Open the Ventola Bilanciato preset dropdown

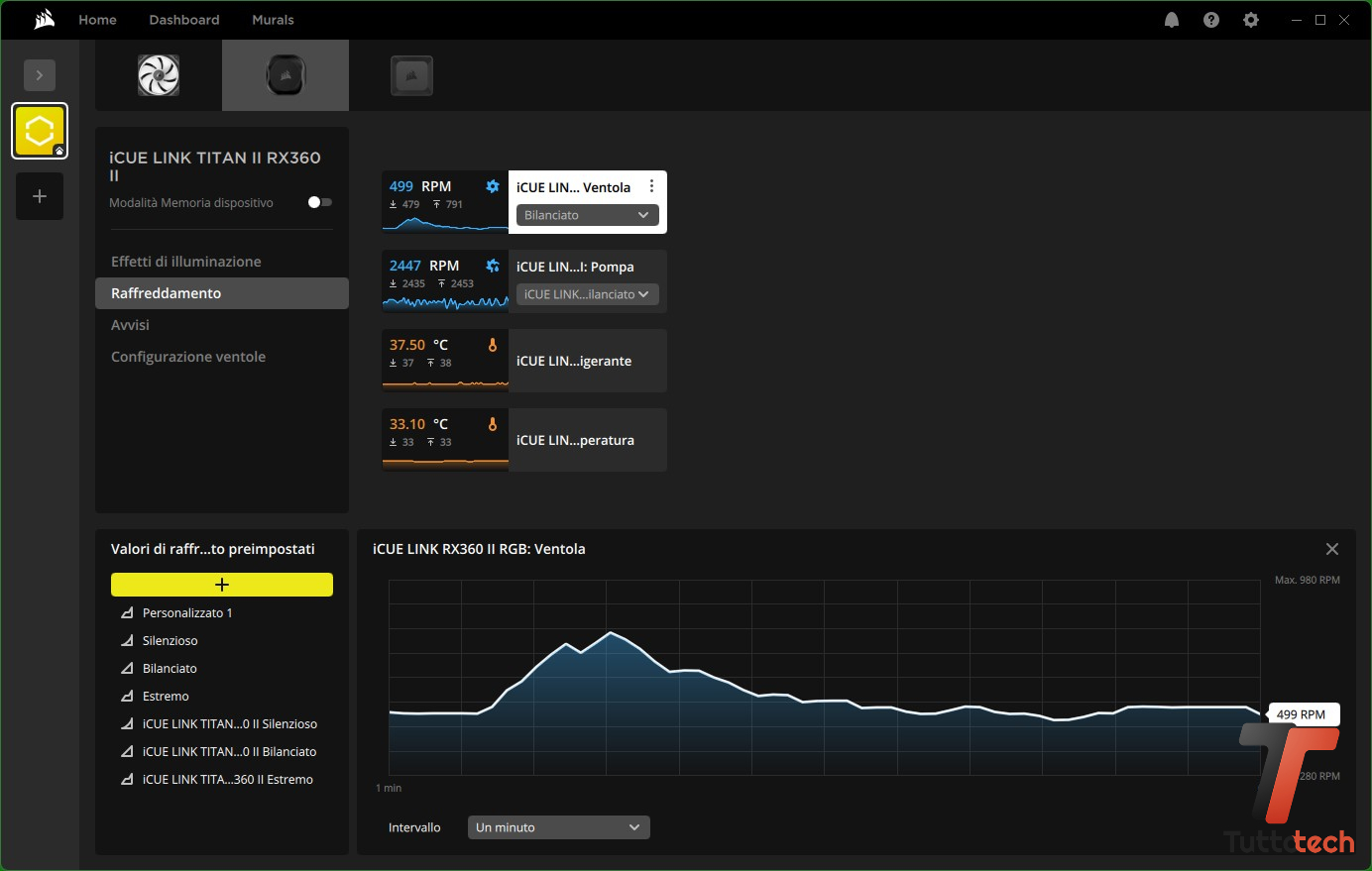click(x=588, y=215)
